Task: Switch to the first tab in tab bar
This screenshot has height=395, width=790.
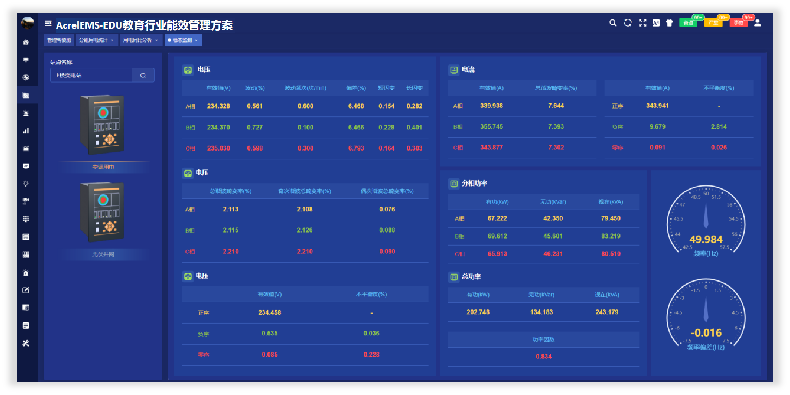Action: 59,40
